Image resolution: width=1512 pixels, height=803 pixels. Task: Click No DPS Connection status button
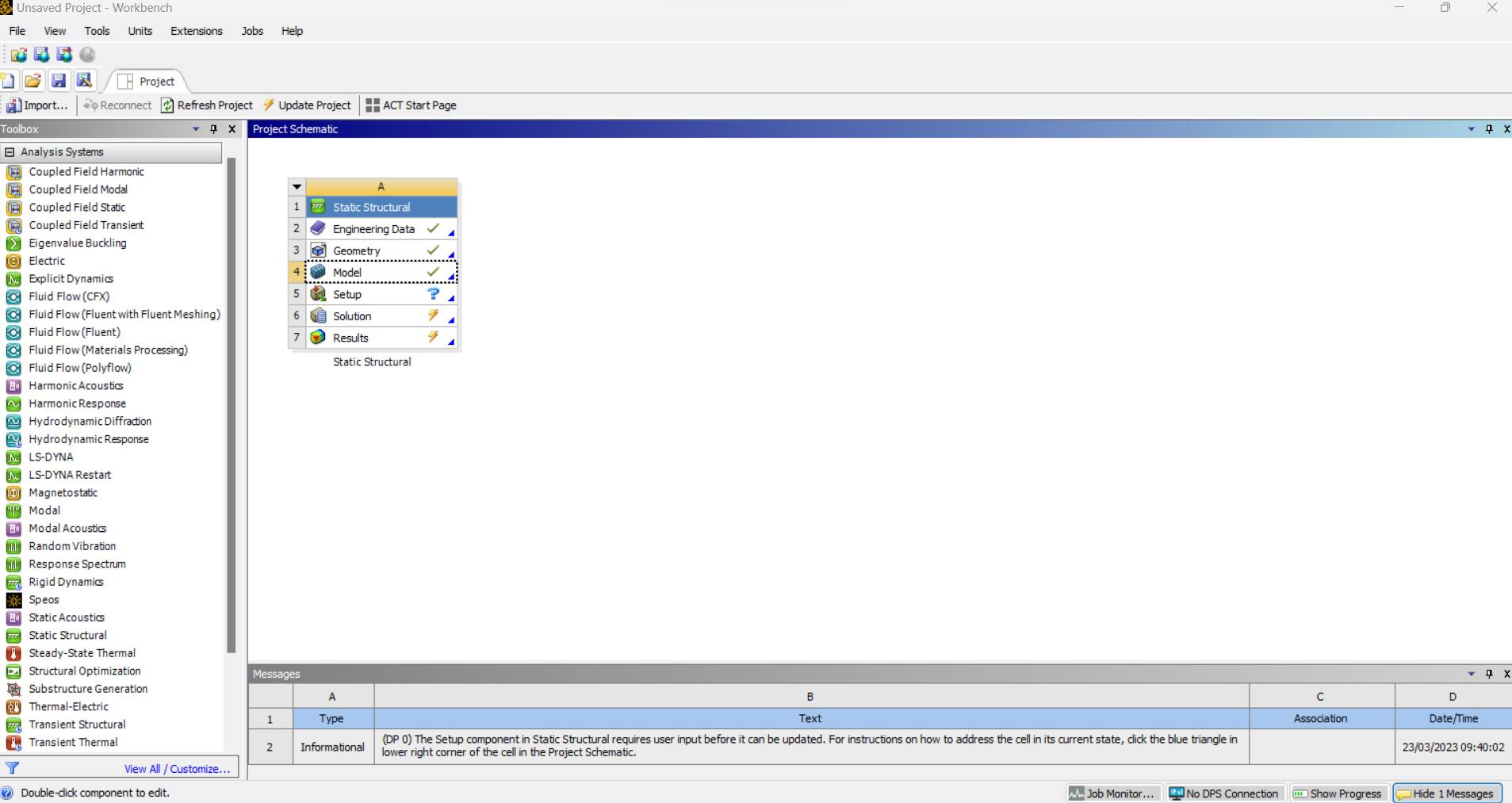[x=1225, y=793]
